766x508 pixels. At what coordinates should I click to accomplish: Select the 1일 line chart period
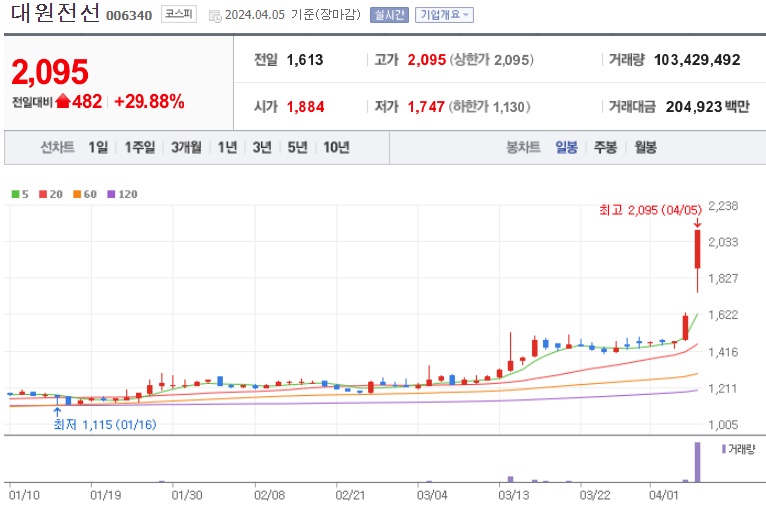[x=98, y=147]
